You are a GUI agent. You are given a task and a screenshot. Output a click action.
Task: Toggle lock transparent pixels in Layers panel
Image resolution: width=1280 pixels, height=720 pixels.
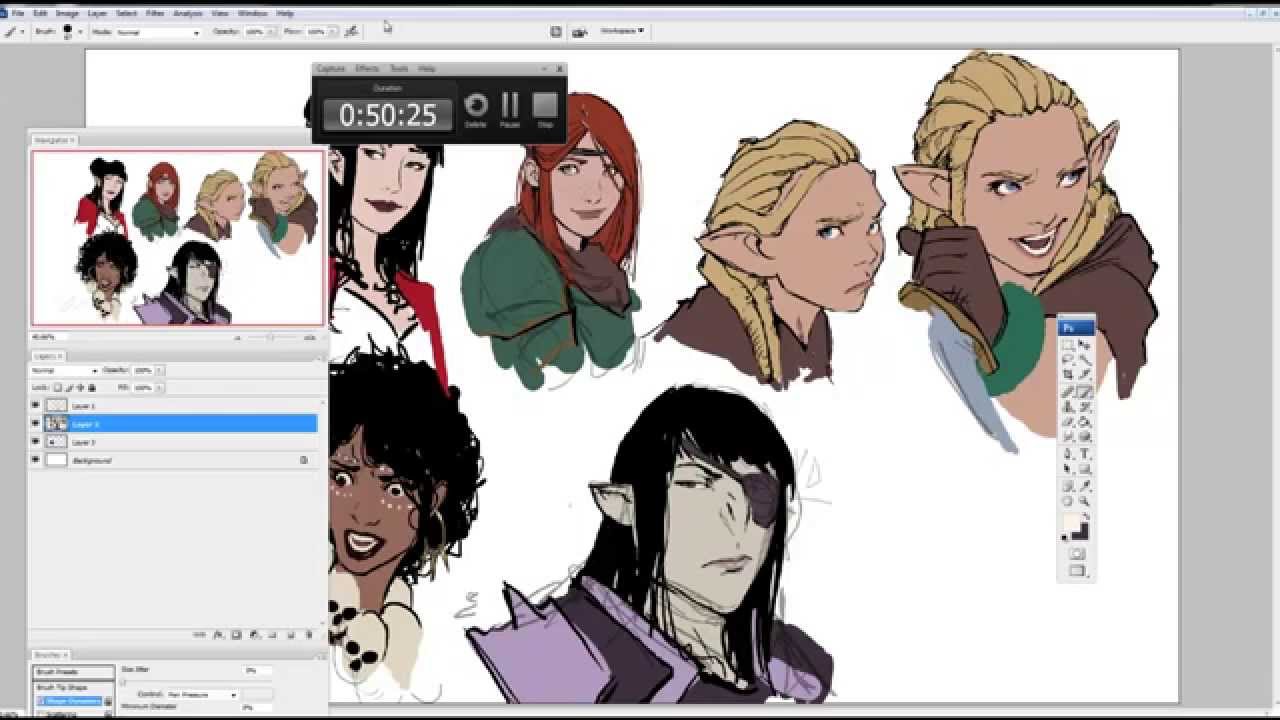coord(57,387)
